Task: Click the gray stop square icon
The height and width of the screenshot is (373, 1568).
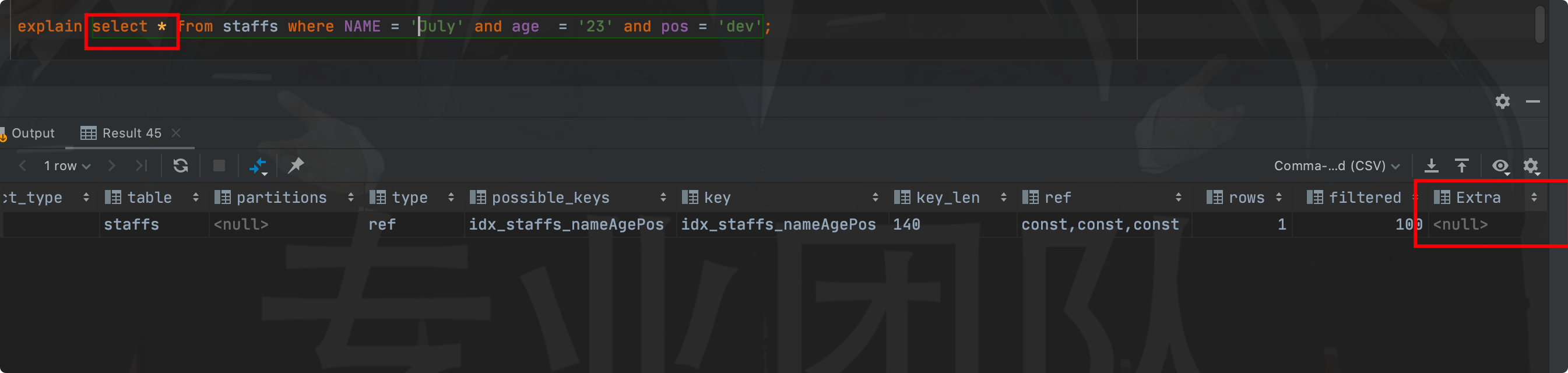Action: (219, 166)
